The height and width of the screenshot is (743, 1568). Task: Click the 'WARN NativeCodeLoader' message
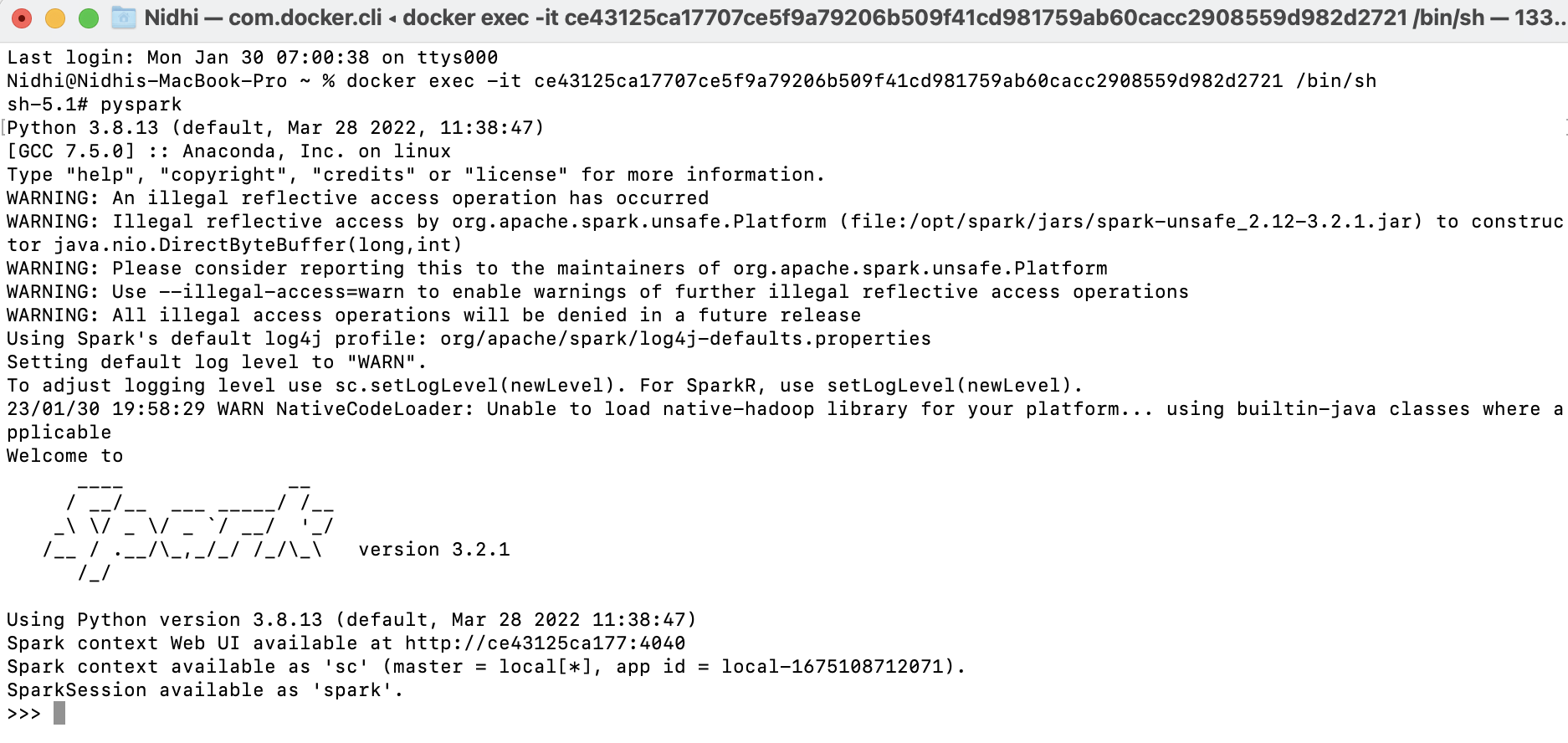(345, 409)
